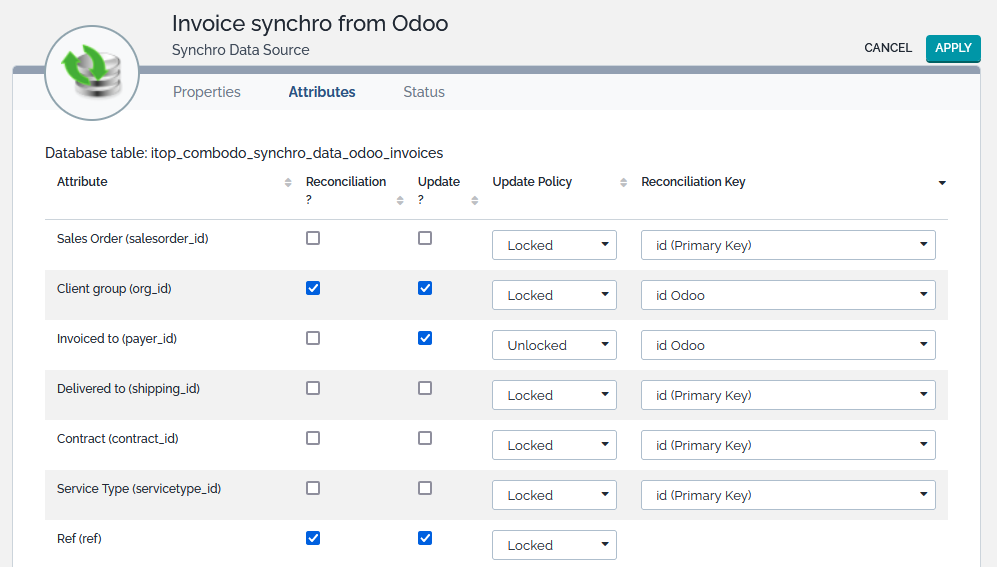Select the Attributes tab
997x567 pixels.
point(322,92)
